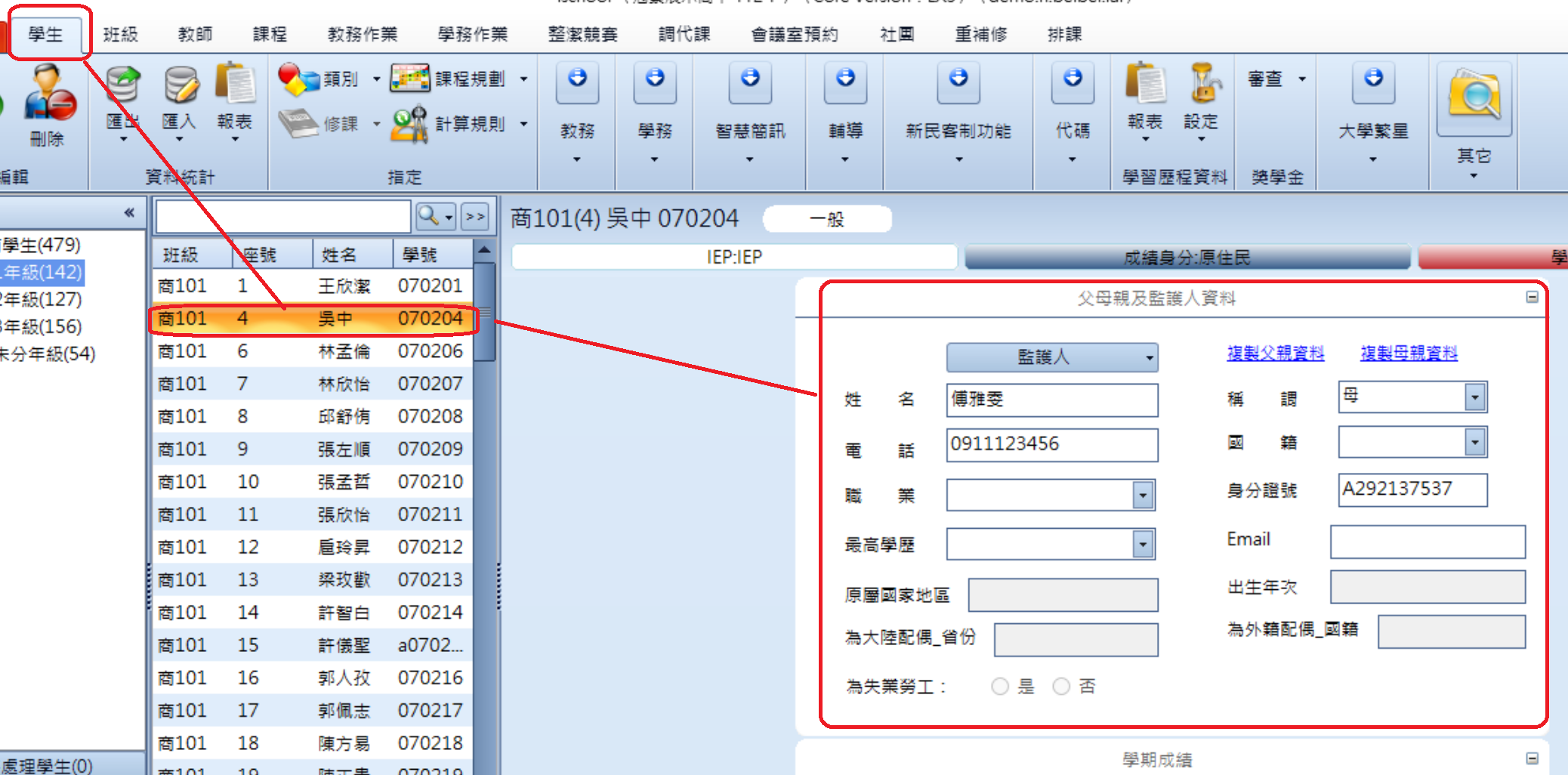Open the 代碼 ribbon button

[1073, 84]
